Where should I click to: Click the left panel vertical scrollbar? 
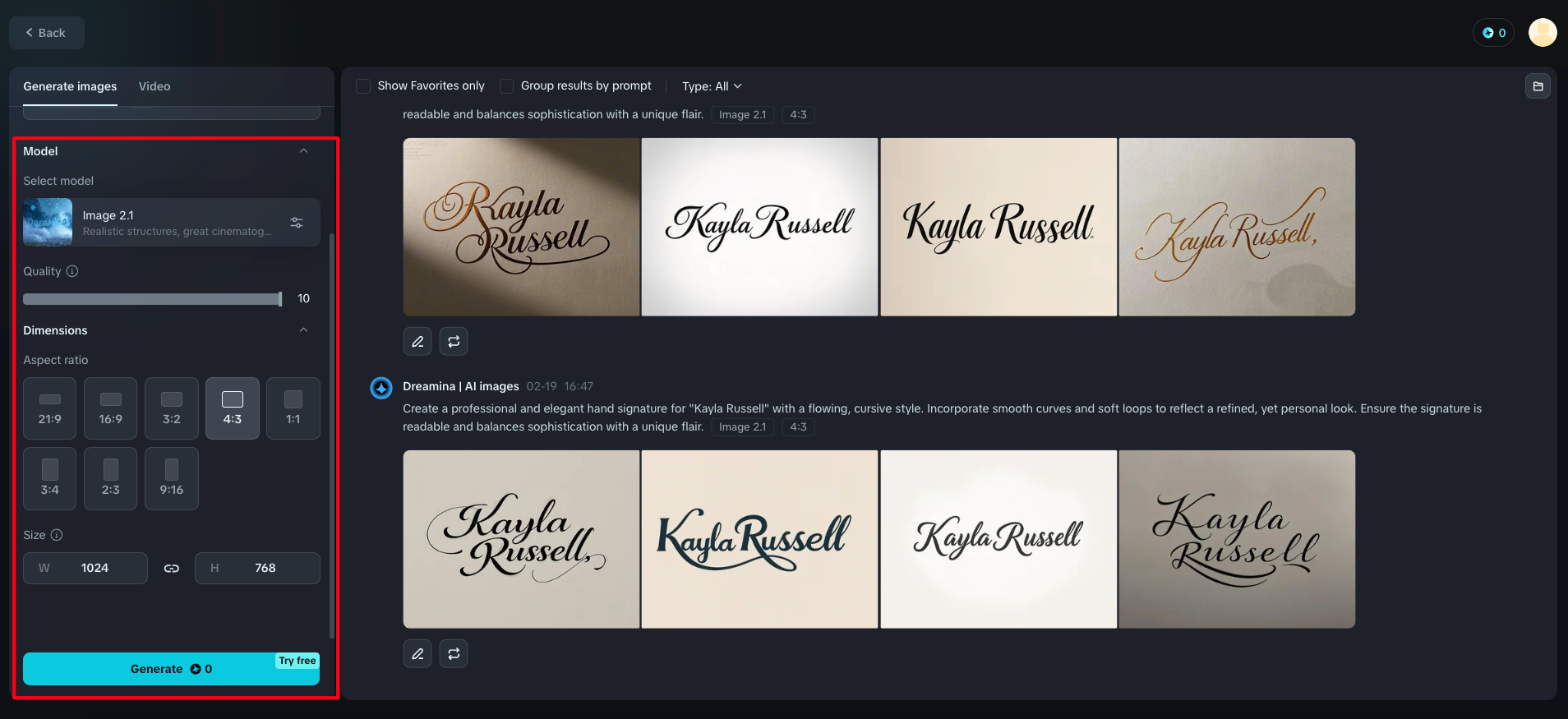pyautogui.click(x=331, y=436)
